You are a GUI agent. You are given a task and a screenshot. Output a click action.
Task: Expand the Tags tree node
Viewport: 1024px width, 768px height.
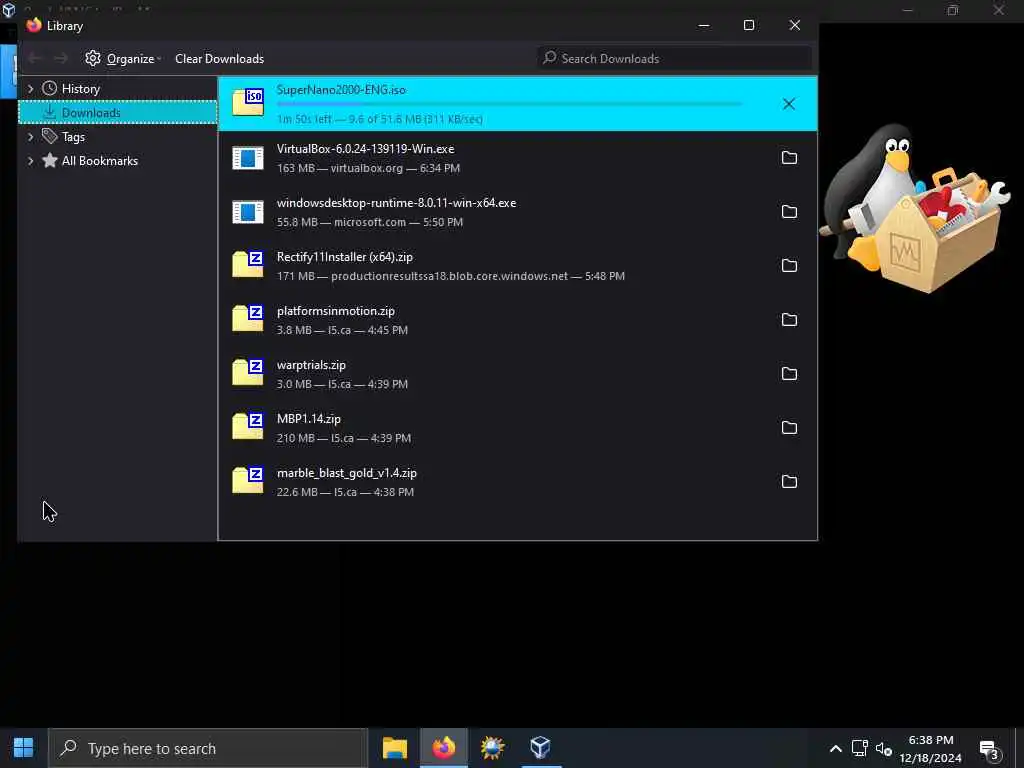30,136
